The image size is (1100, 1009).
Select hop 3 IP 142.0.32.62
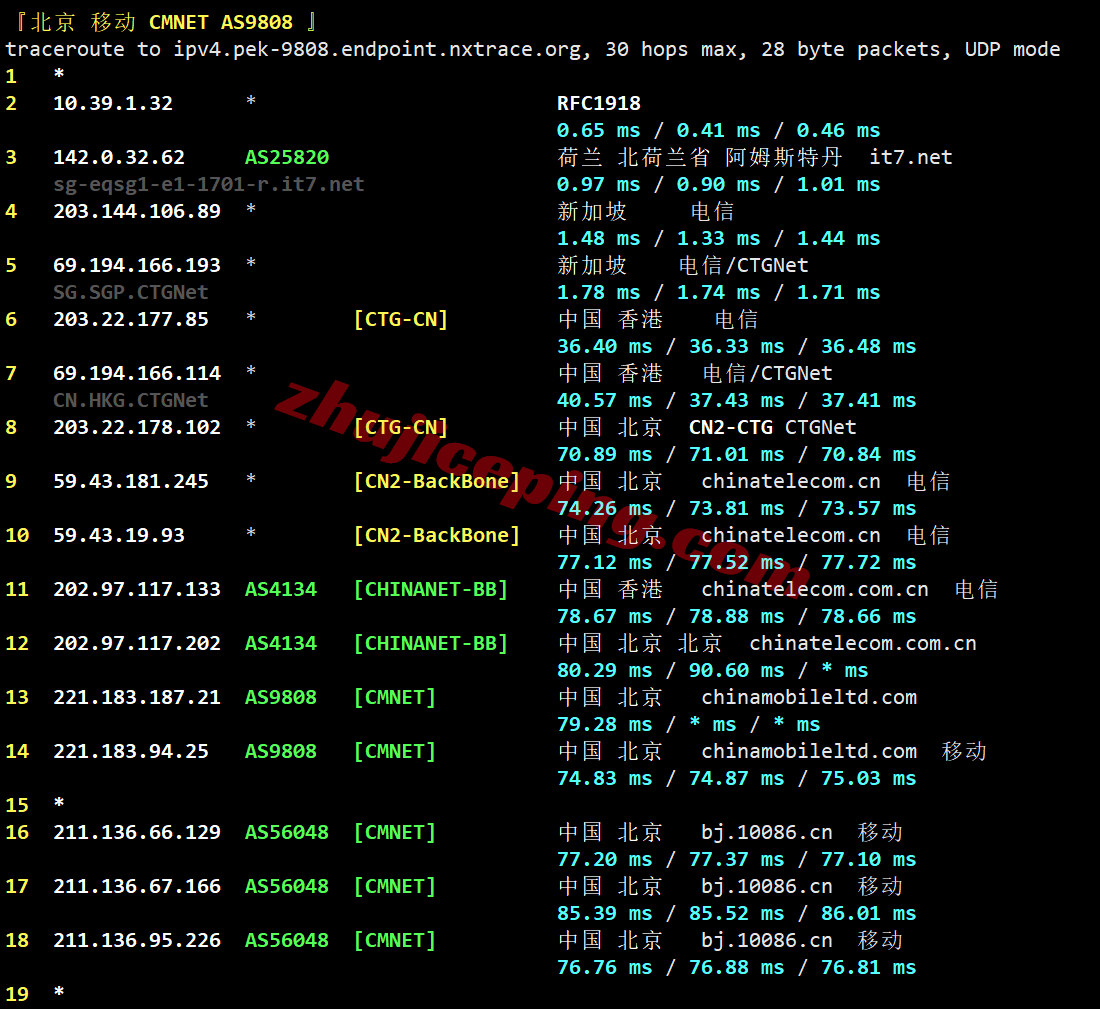[x=119, y=157]
